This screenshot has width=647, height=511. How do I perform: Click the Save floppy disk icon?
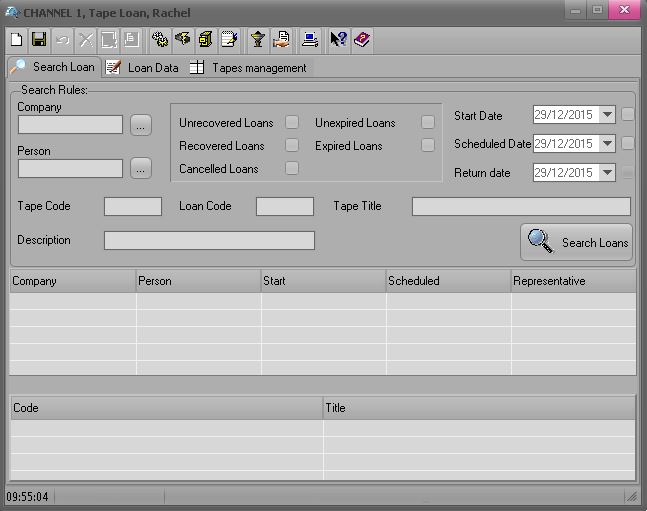[x=39, y=40]
